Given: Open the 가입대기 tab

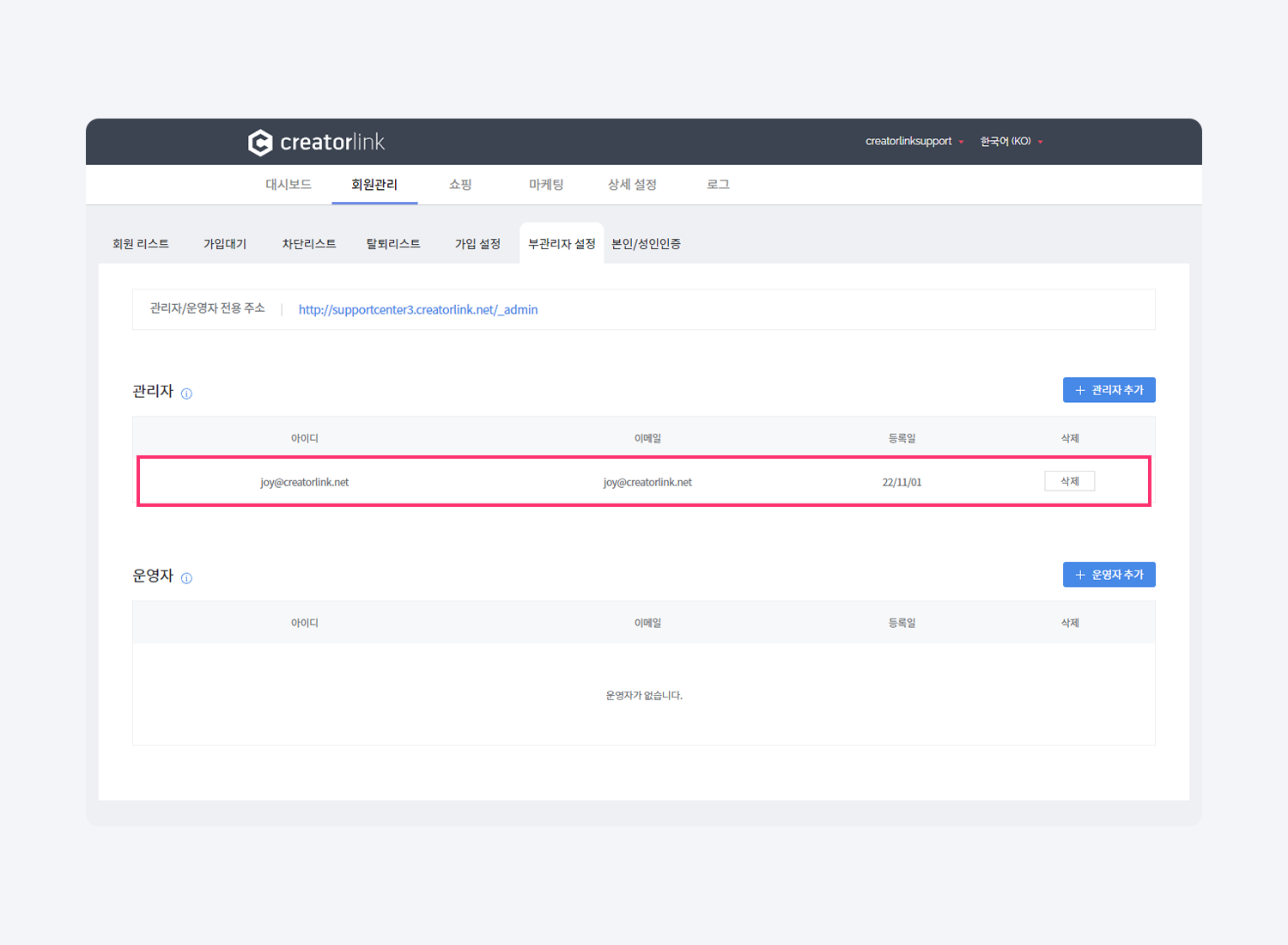Looking at the screenshot, I should point(225,244).
